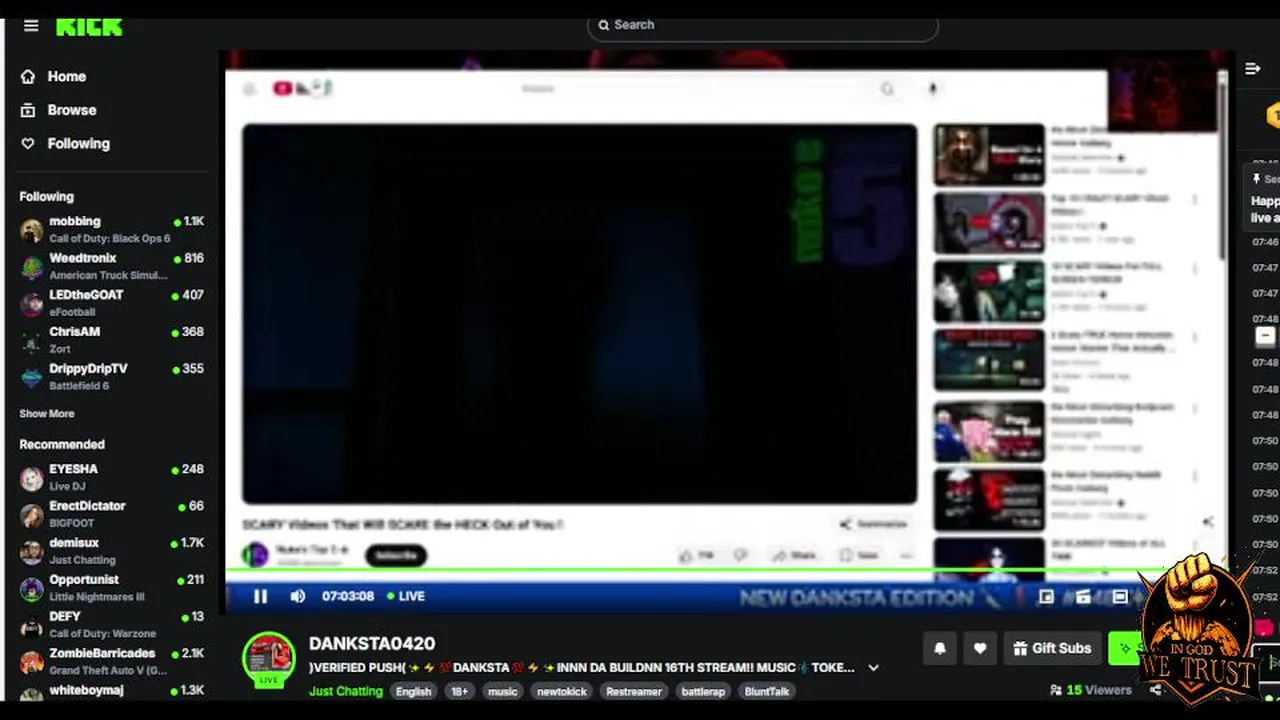The image size is (1280, 720).
Task: Click the picture-in-picture player icon
Action: click(x=1046, y=597)
